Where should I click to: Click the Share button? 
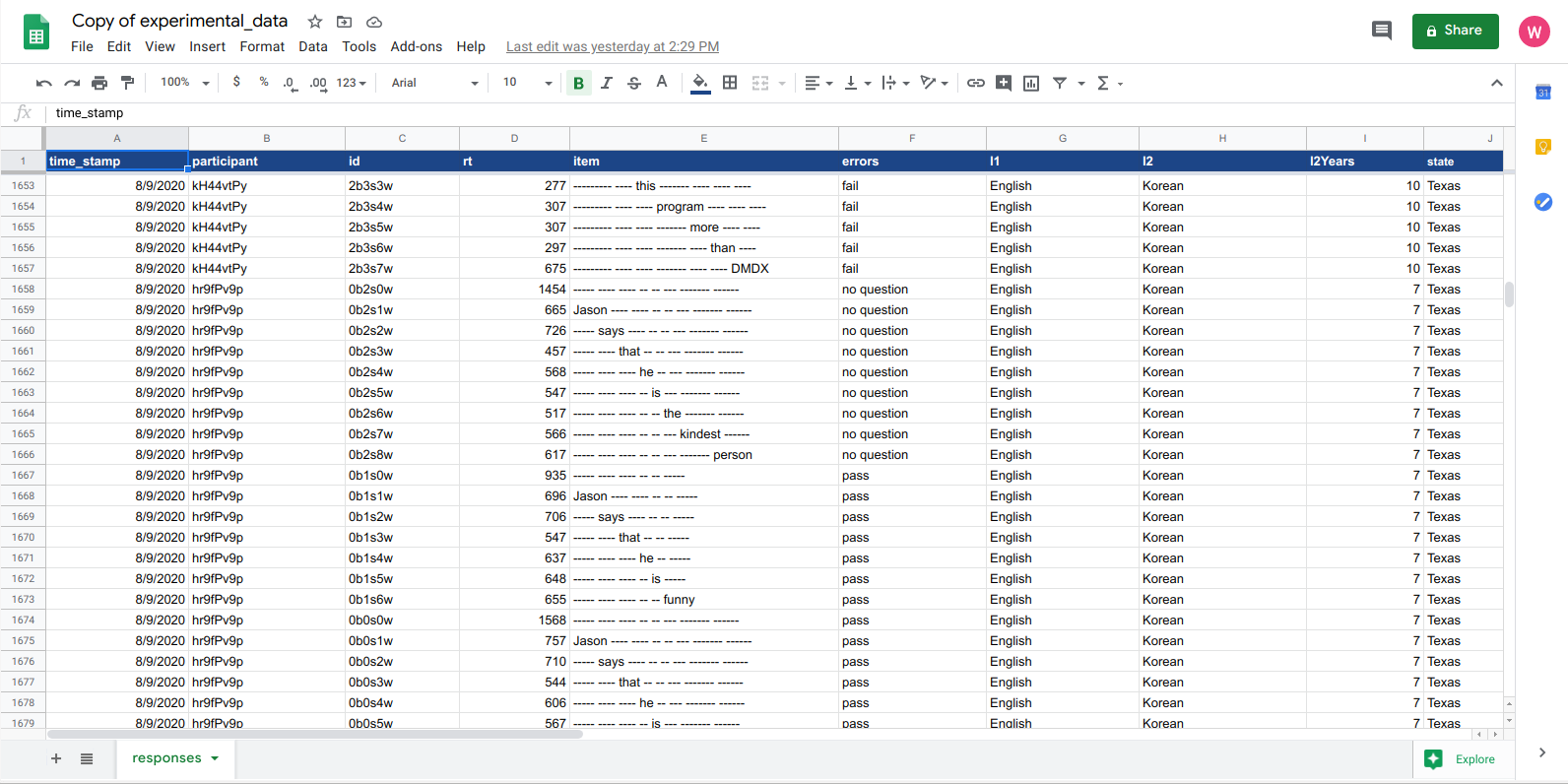click(x=1455, y=31)
